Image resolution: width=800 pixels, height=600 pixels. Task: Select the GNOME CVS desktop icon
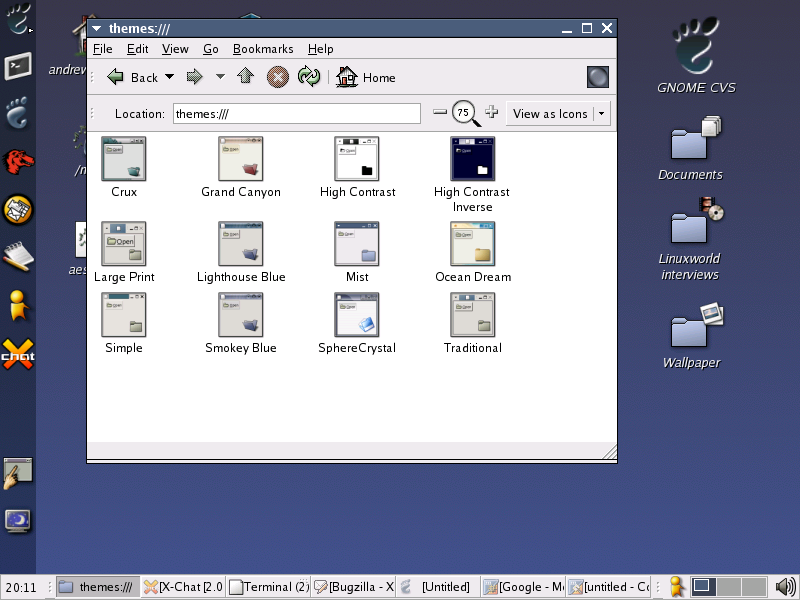click(x=696, y=55)
